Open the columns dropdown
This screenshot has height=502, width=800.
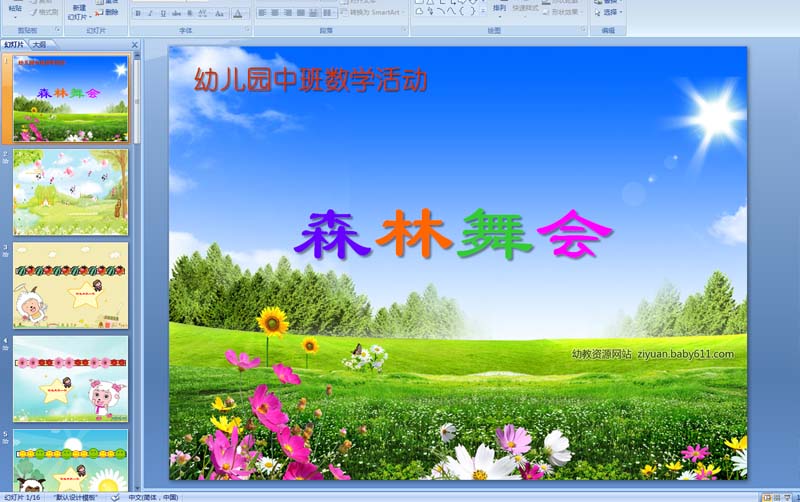pyautogui.click(x=329, y=12)
